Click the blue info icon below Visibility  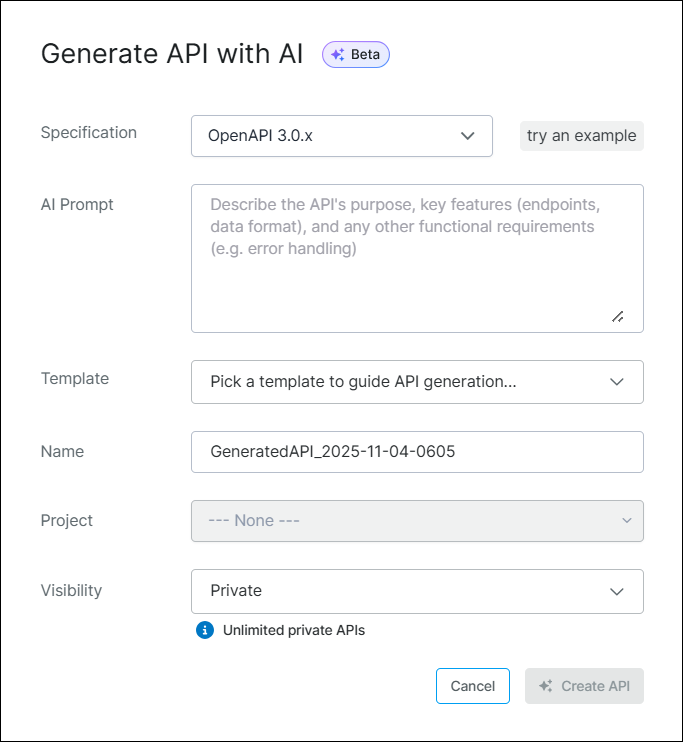pos(205,630)
